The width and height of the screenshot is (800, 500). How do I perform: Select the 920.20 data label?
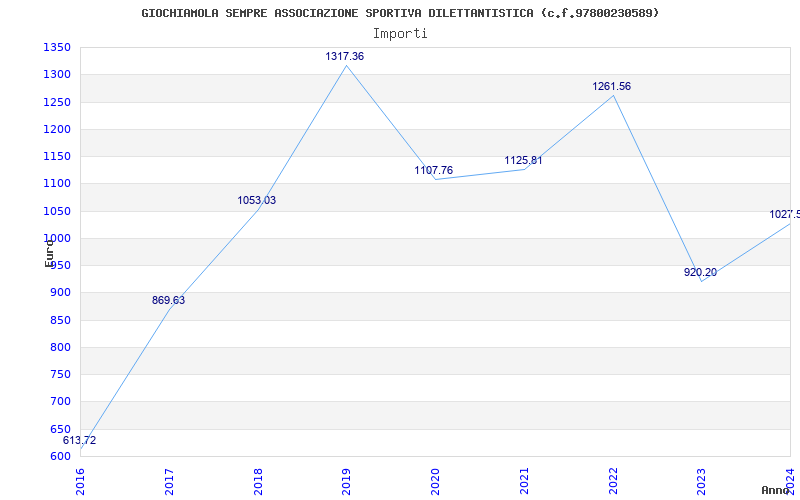[701, 272]
